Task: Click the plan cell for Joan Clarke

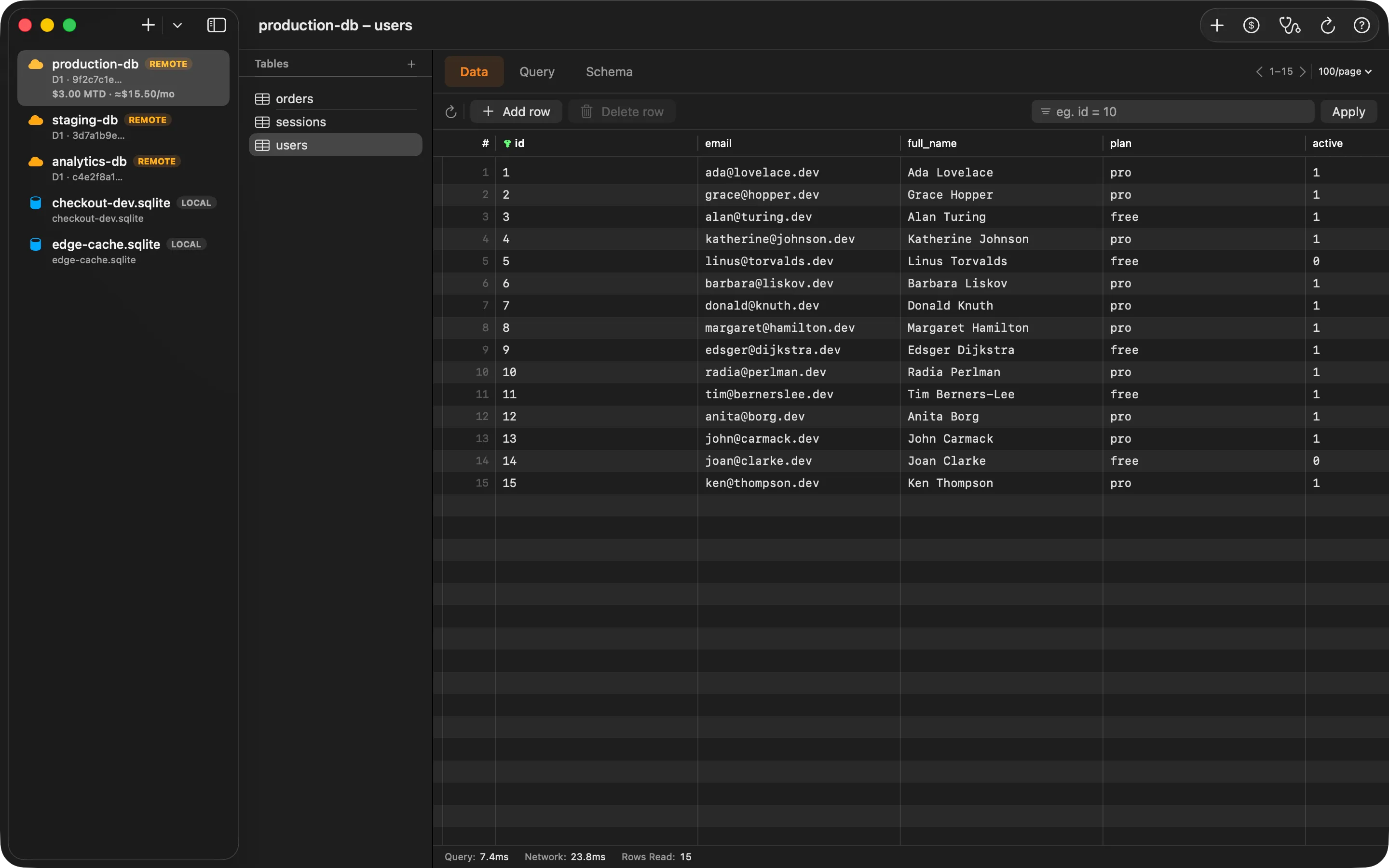Action: click(1204, 461)
